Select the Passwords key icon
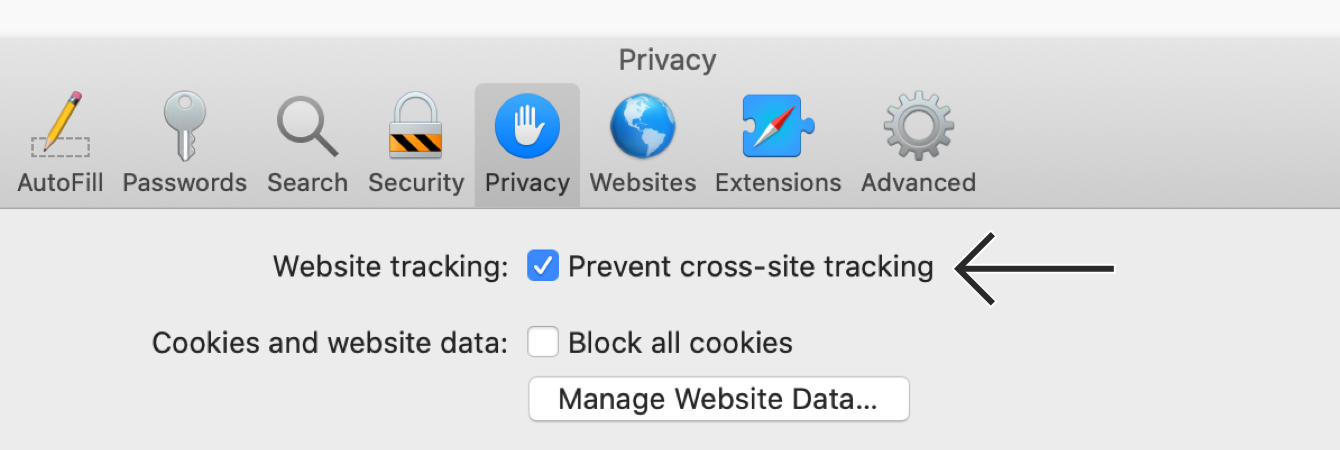The image size is (1340, 450). pos(184,127)
